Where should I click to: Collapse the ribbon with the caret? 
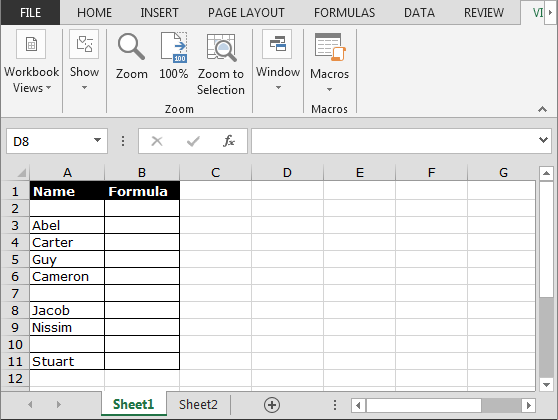pyautogui.click(x=542, y=109)
